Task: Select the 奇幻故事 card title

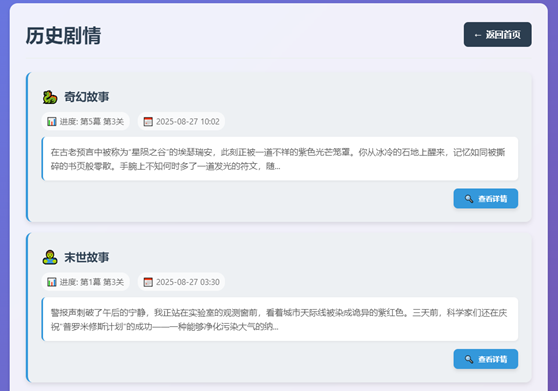Action: click(86, 97)
